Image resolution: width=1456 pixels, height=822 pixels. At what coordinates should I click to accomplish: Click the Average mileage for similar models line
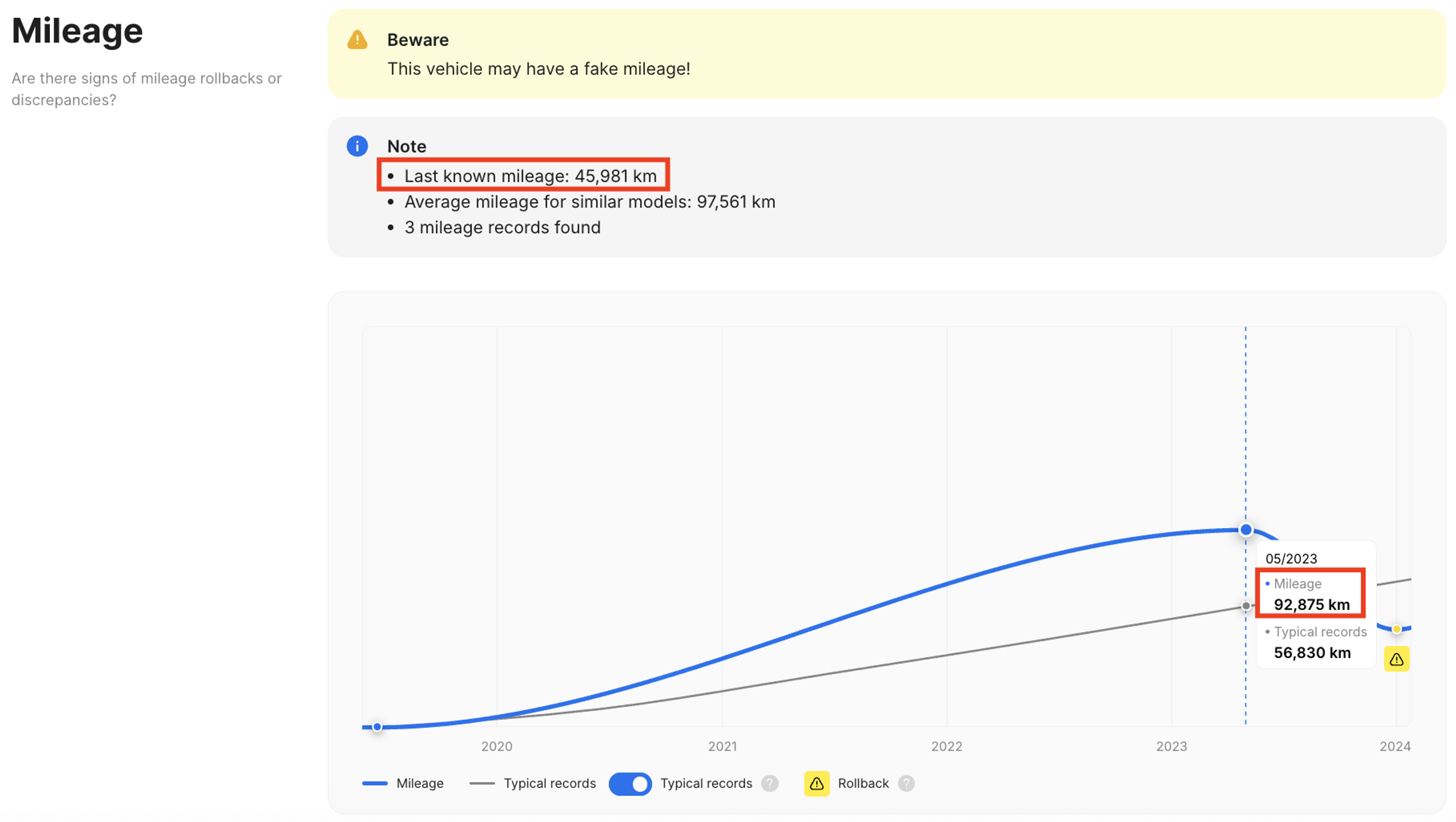[x=589, y=202]
